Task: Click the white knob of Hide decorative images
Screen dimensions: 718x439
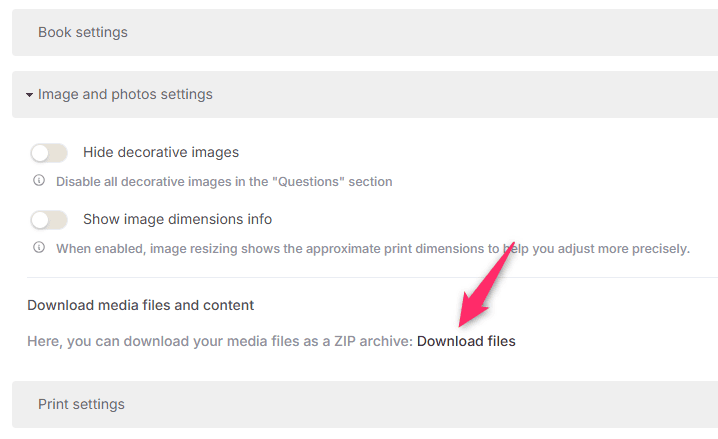Action: (x=41, y=153)
